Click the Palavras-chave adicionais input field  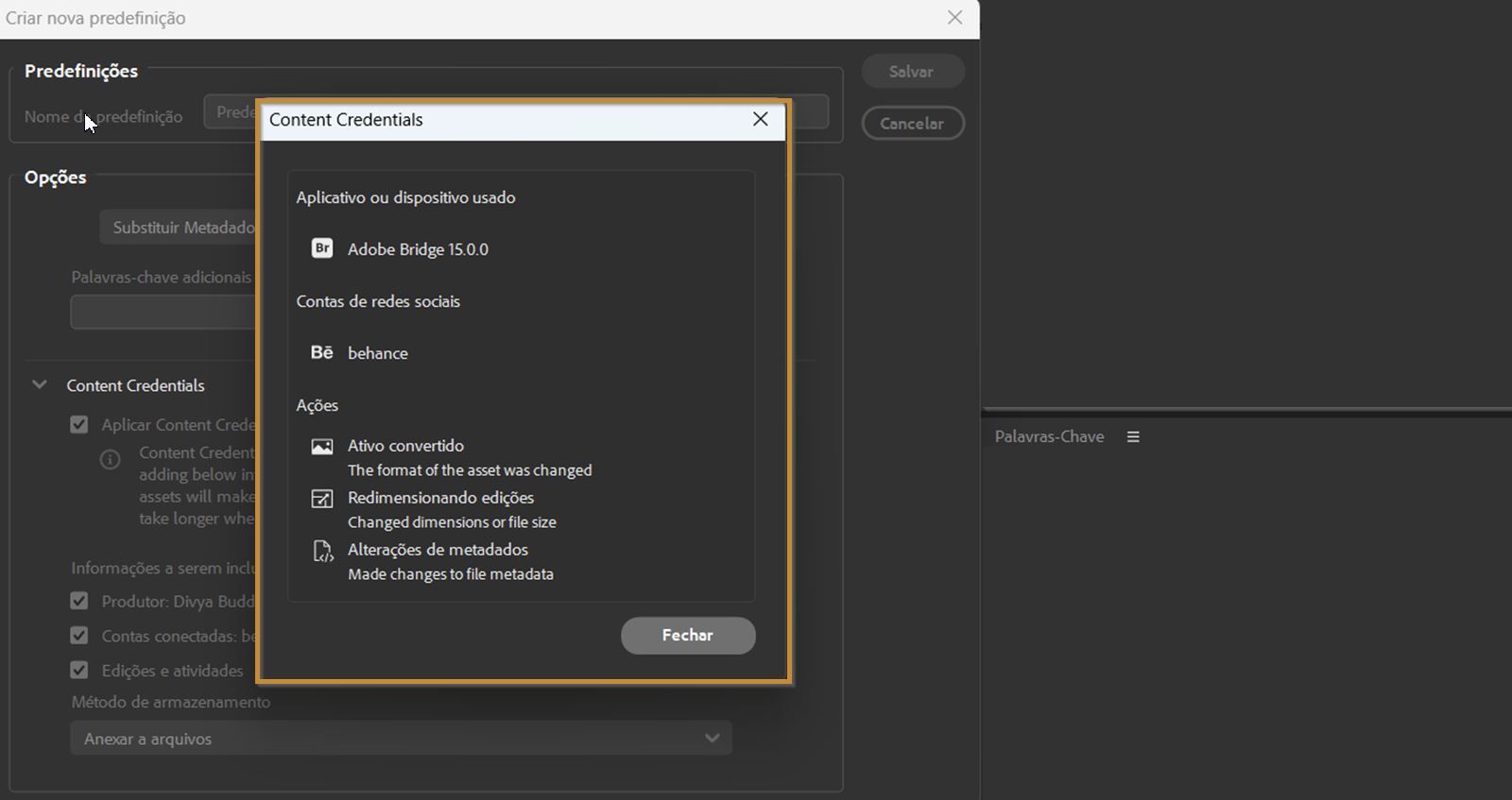(x=163, y=312)
